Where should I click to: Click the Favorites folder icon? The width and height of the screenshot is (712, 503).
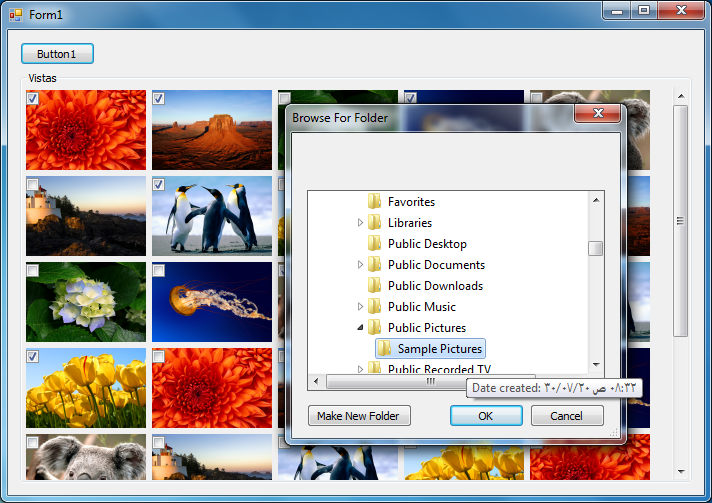point(375,202)
